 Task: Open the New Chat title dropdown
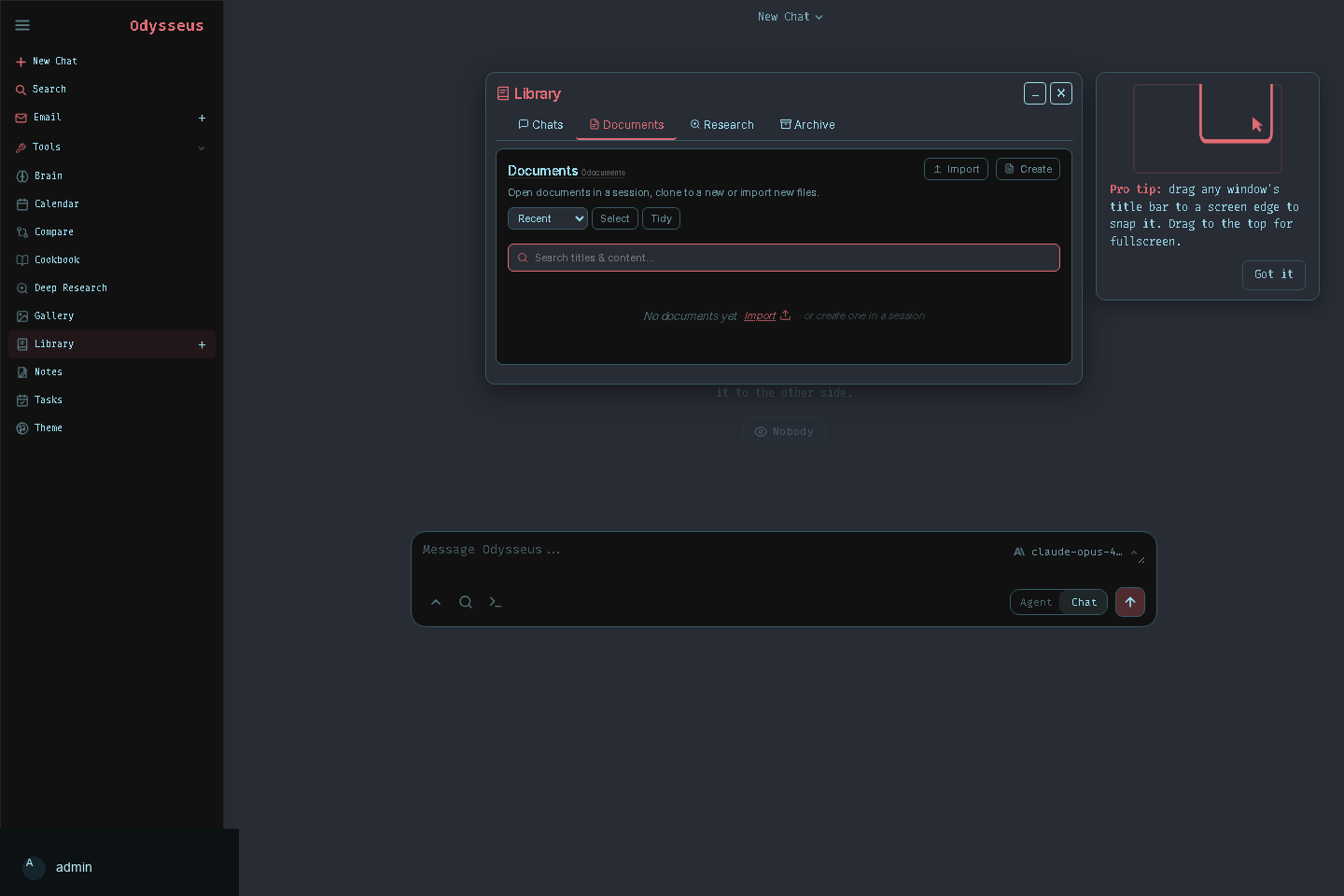(790, 17)
